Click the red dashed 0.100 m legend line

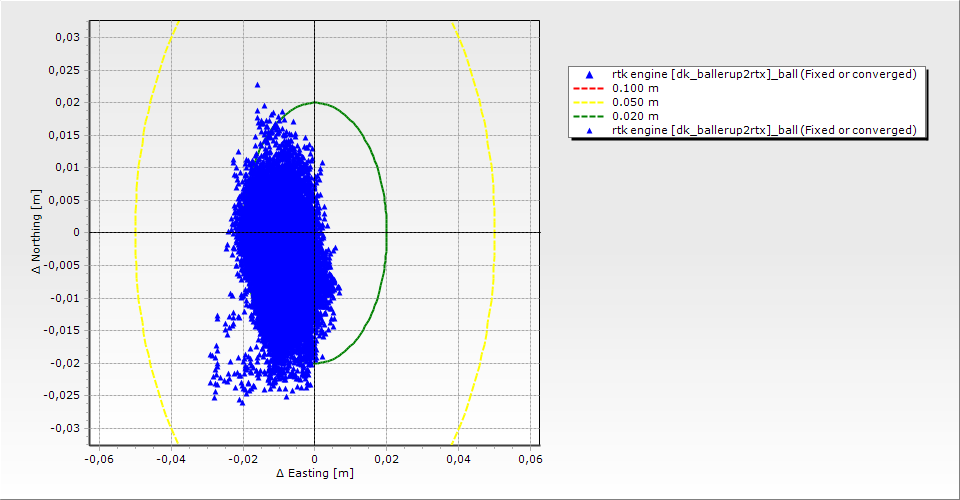coord(588,88)
